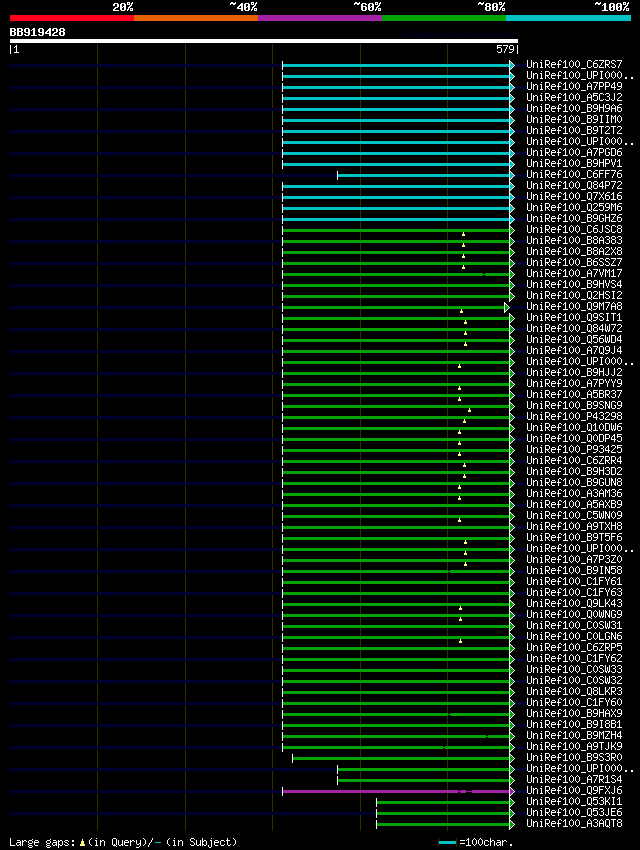The width and height of the screenshot is (640, 850).
Task: Open hit UniRef100_B9T2T2
Action: 574,130
